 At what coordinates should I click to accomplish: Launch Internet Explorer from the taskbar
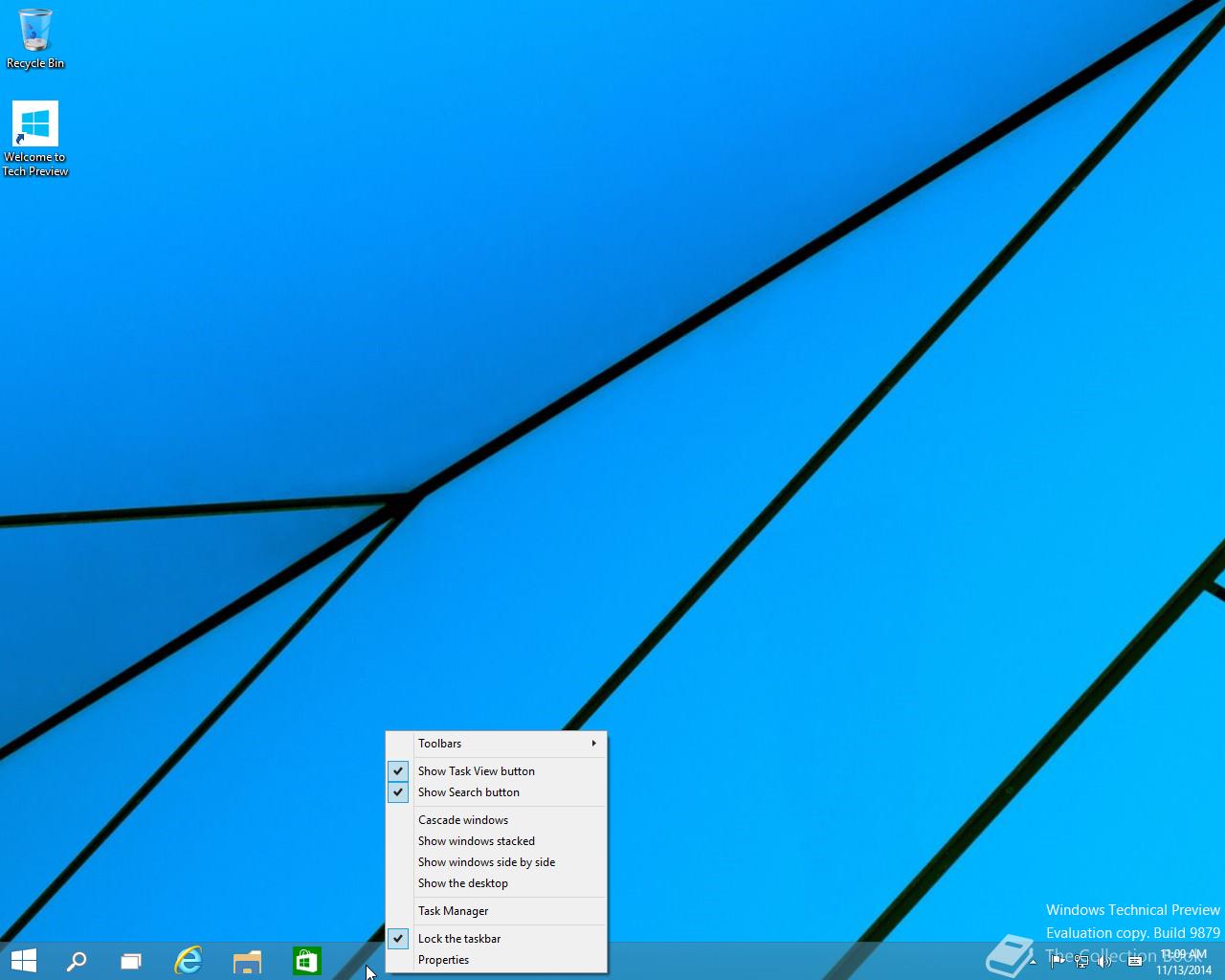pyautogui.click(x=189, y=961)
